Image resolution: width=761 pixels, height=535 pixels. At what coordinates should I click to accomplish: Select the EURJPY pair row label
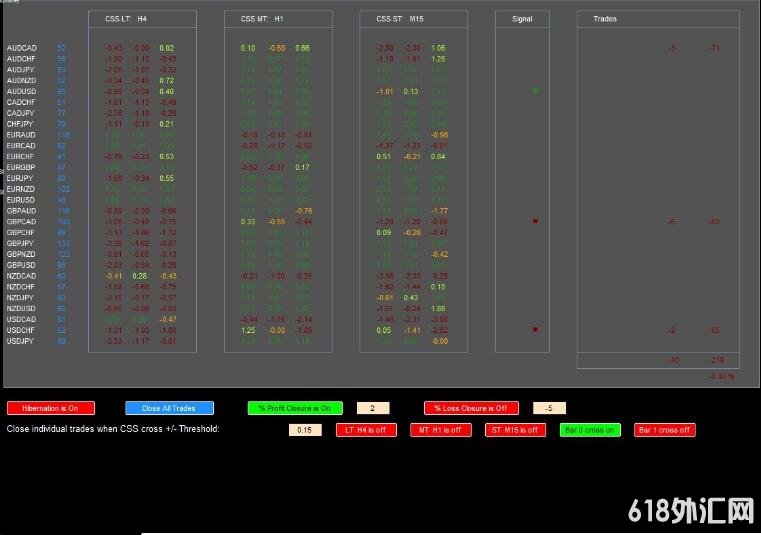click(x=20, y=178)
